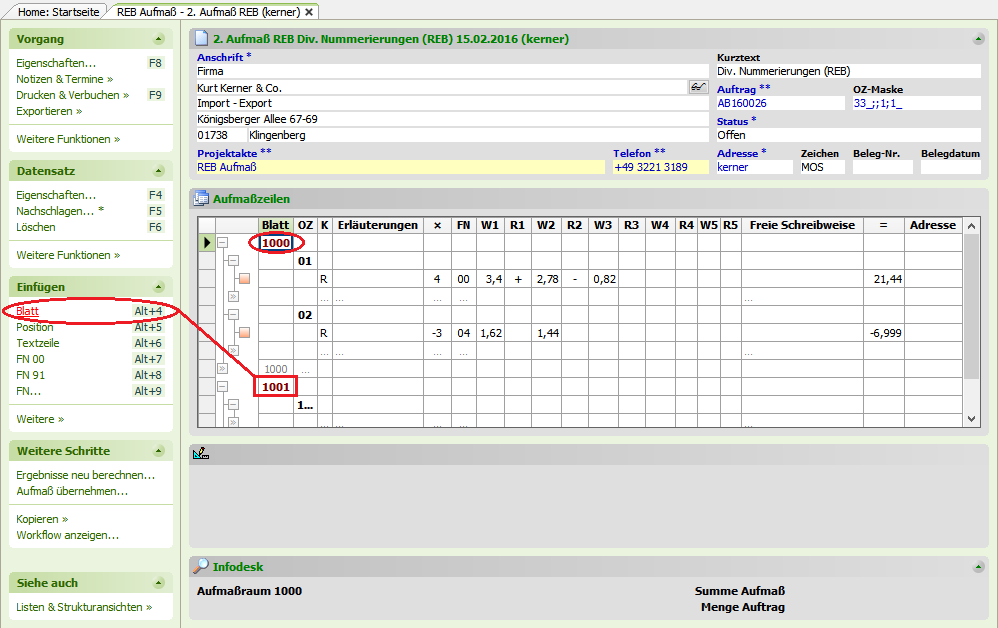
Task: Click the magnifier icon next to Infodesk
Action: [x=200, y=567]
